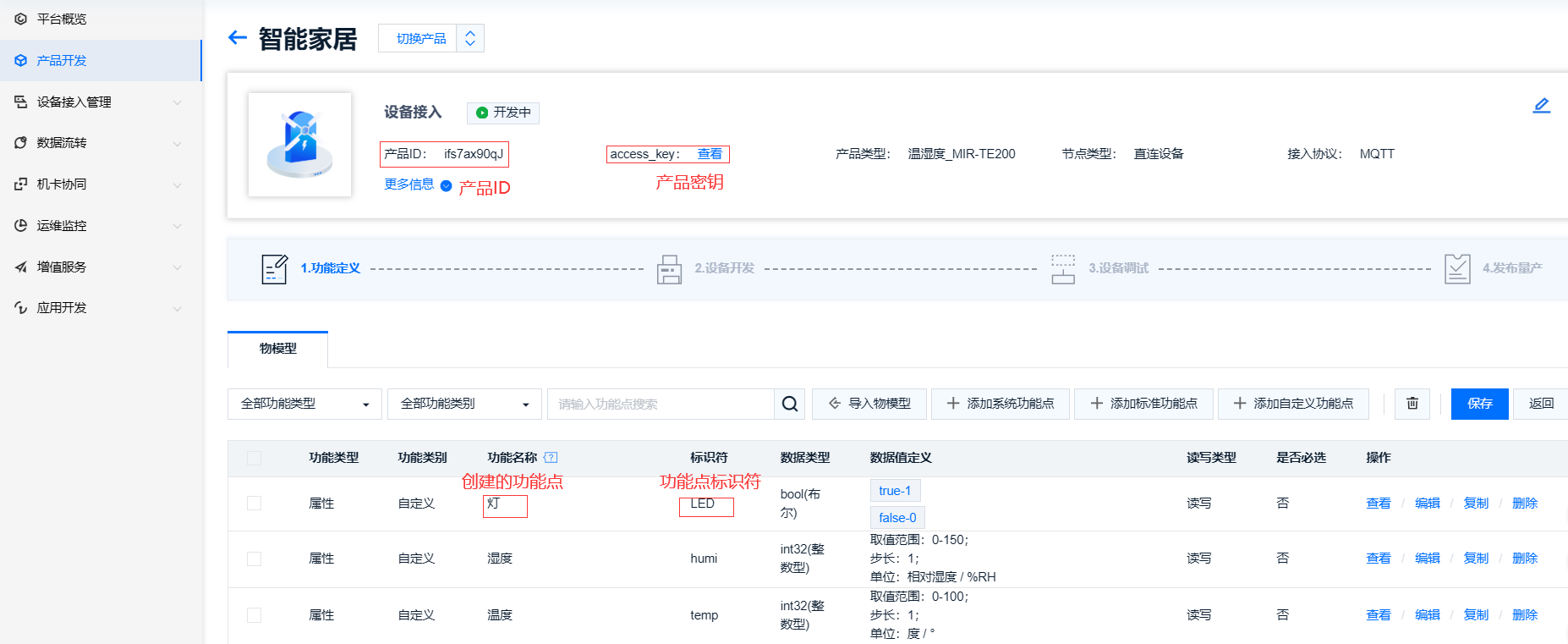Expand 更多信息 product details
Screen dimensions: 1568x644
click(x=418, y=184)
